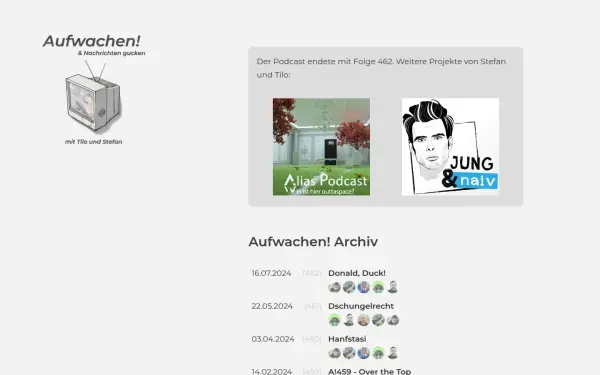The image size is (600, 375).
Task: Click the 'mit Tilo und Stefan' caption
Action: click(x=93, y=142)
